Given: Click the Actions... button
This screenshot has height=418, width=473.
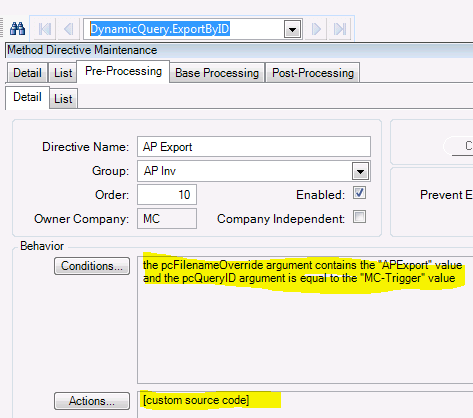Looking at the screenshot, I should click(92, 401).
